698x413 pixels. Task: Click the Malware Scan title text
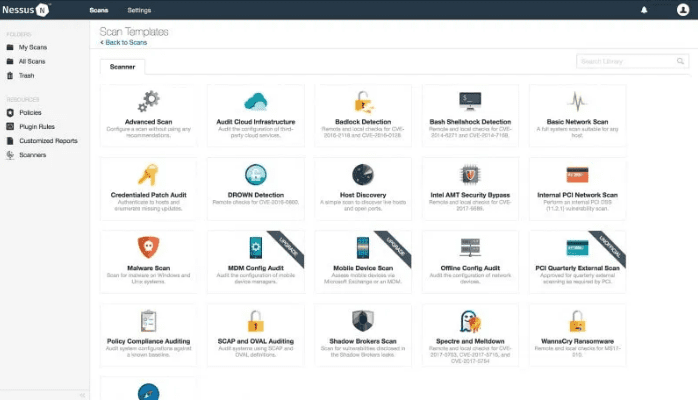coord(148,268)
